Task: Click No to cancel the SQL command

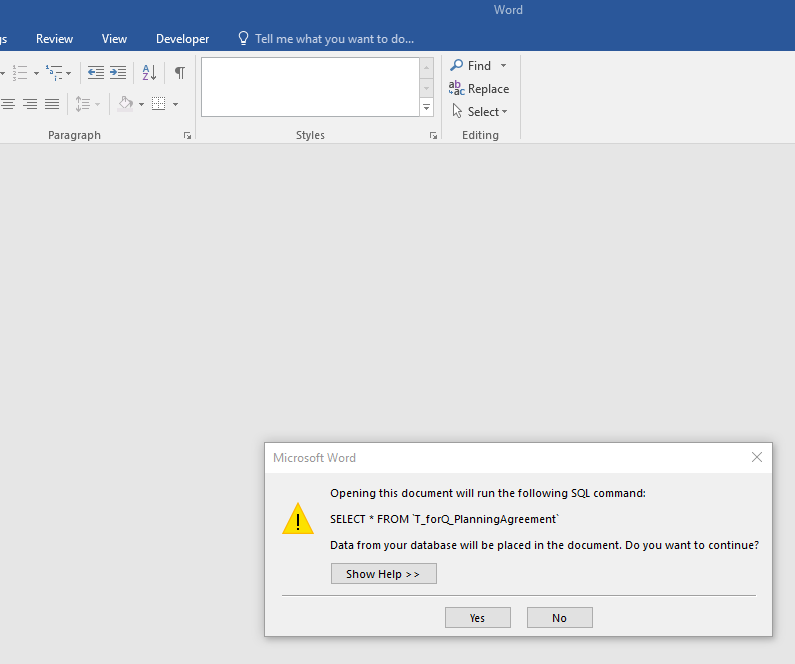Action: pos(560,618)
